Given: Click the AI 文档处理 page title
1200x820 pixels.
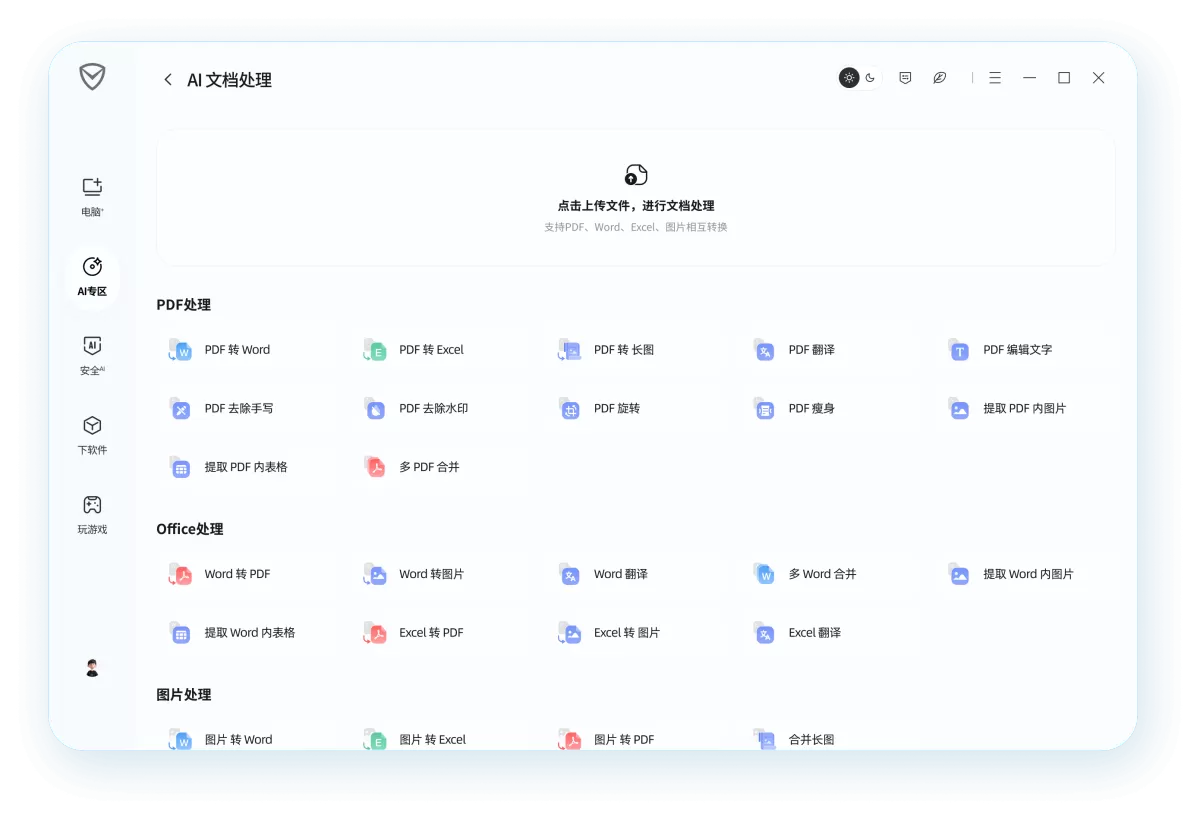Looking at the screenshot, I should (229, 80).
